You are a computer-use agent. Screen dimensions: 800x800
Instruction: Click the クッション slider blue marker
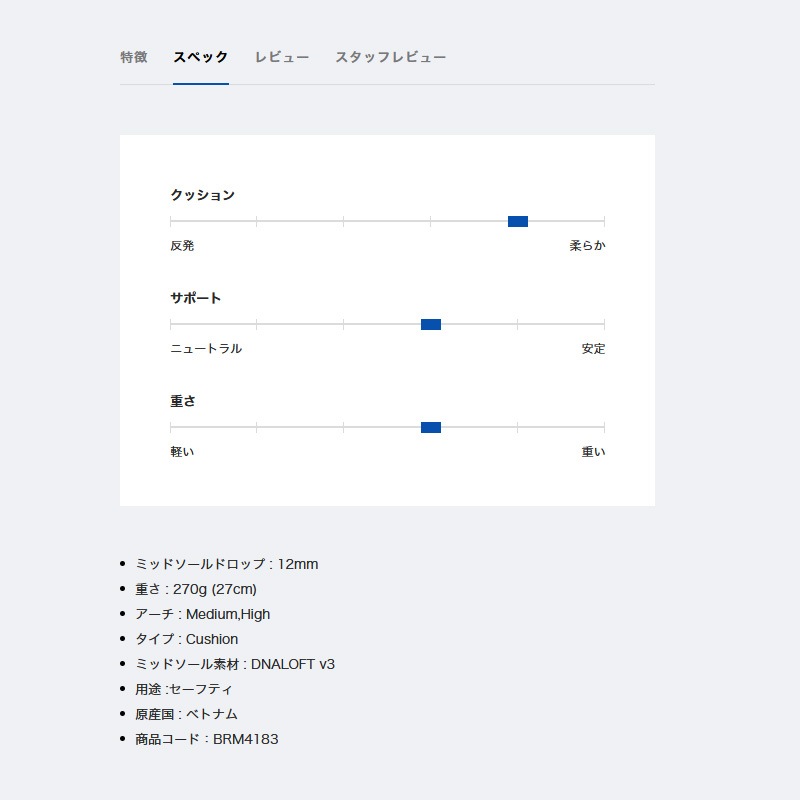click(x=517, y=221)
